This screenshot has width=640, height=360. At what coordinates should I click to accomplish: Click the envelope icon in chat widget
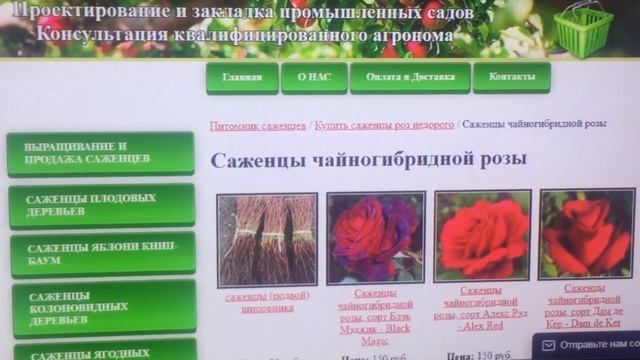click(549, 346)
